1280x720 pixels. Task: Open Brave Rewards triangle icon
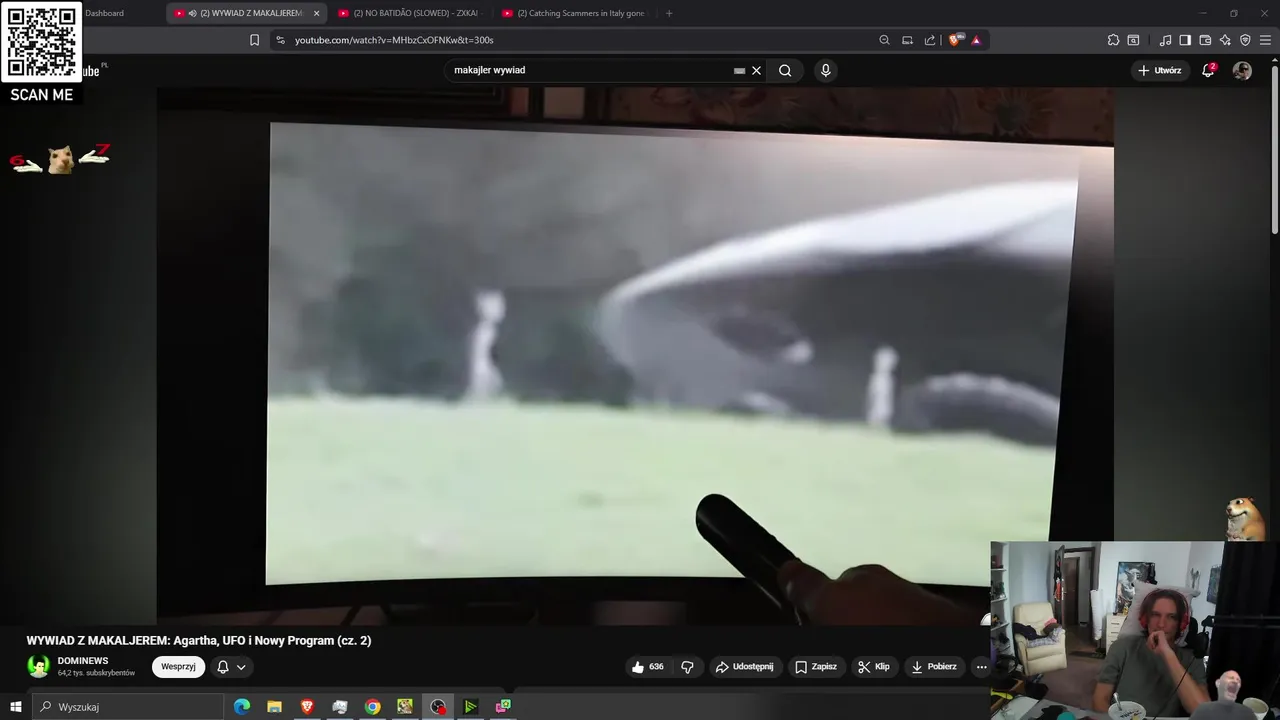coord(976,40)
